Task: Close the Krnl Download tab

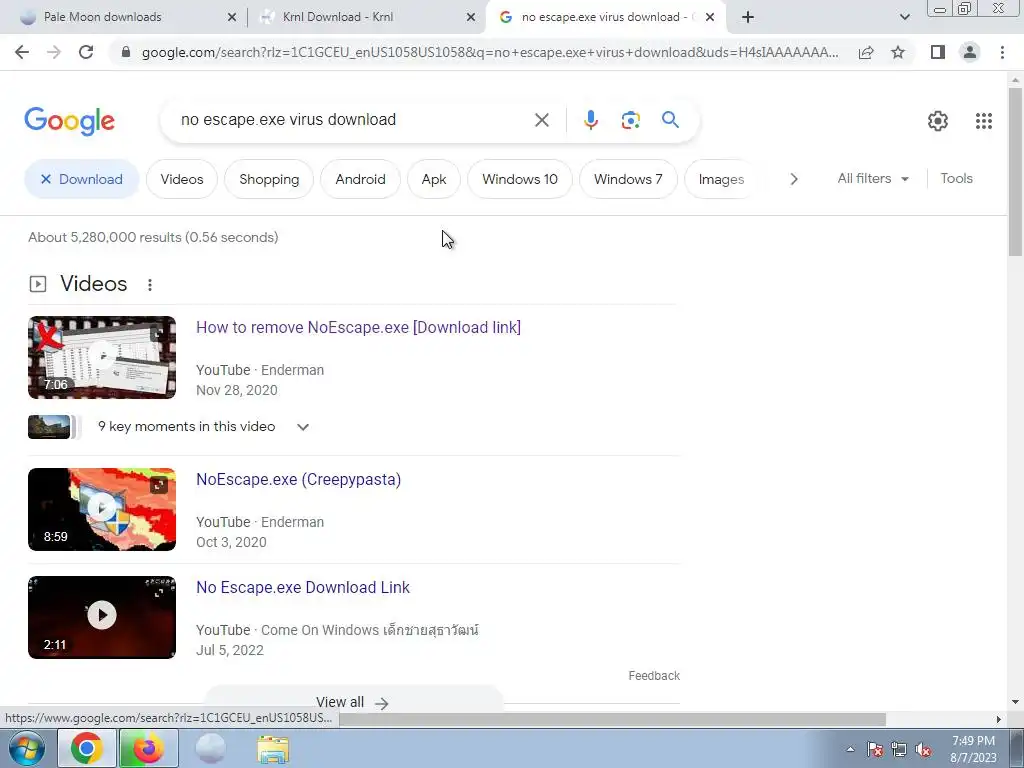Action: 471,18
